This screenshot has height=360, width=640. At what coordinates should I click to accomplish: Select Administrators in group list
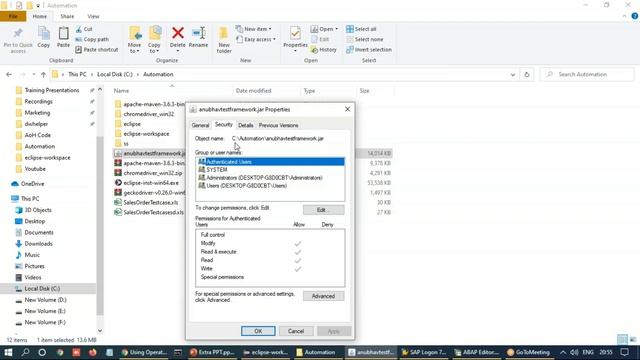coord(271,178)
